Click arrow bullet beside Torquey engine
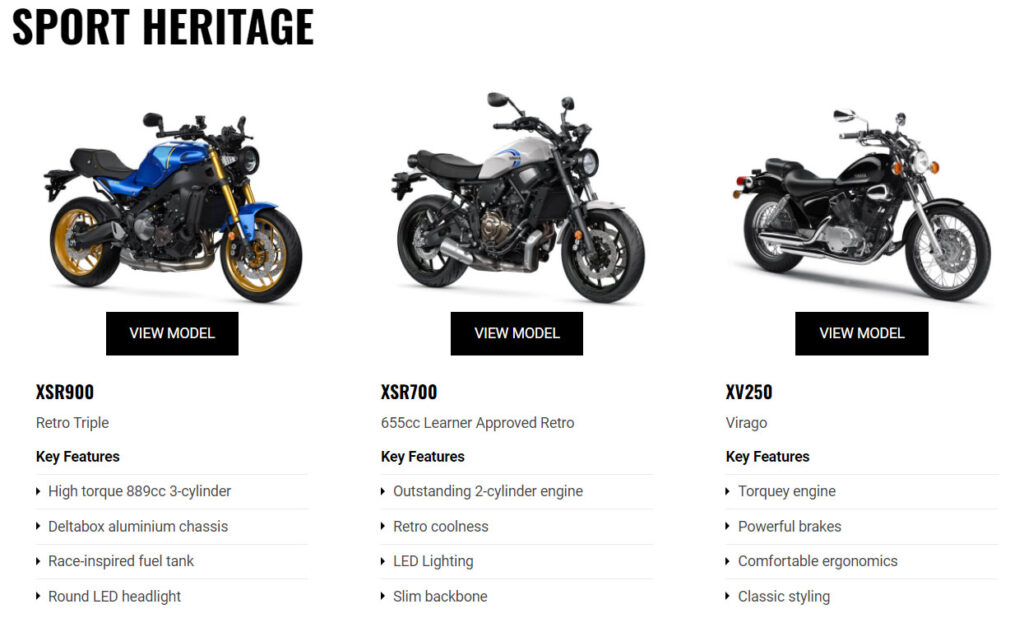This screenshot has width=1024, height=632. (728, 492)
